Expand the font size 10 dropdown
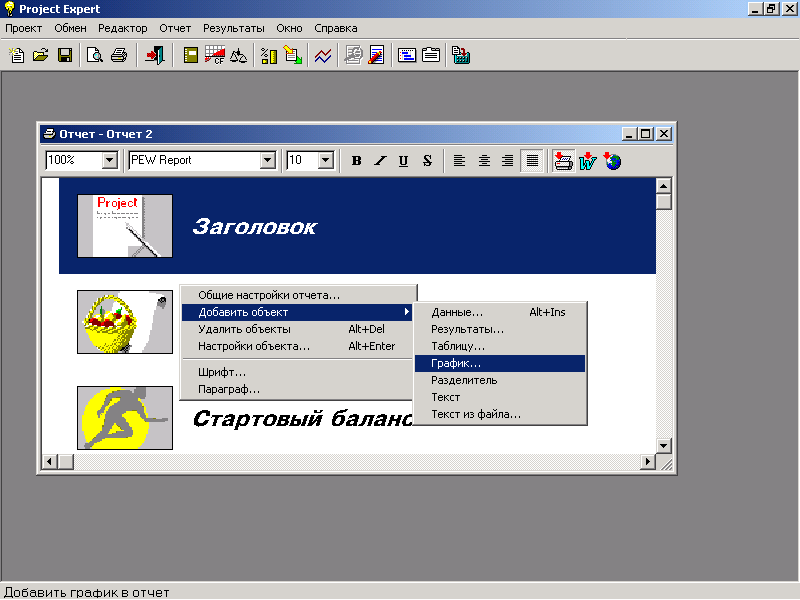The width and height of the screenshot is (800, 600). pos(326,160)
